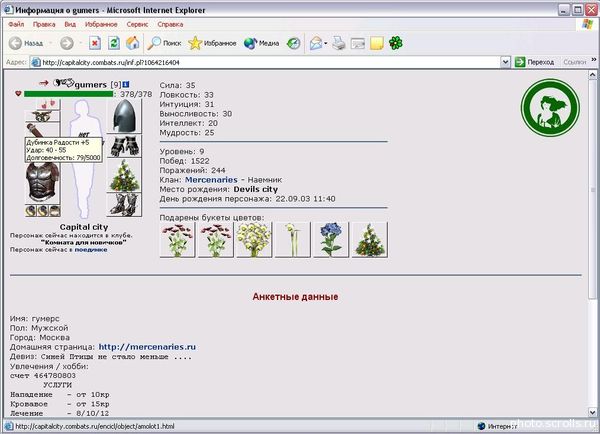600x434 pixels.
Task: Click the red arrow private-message icon
Action: 44,83
